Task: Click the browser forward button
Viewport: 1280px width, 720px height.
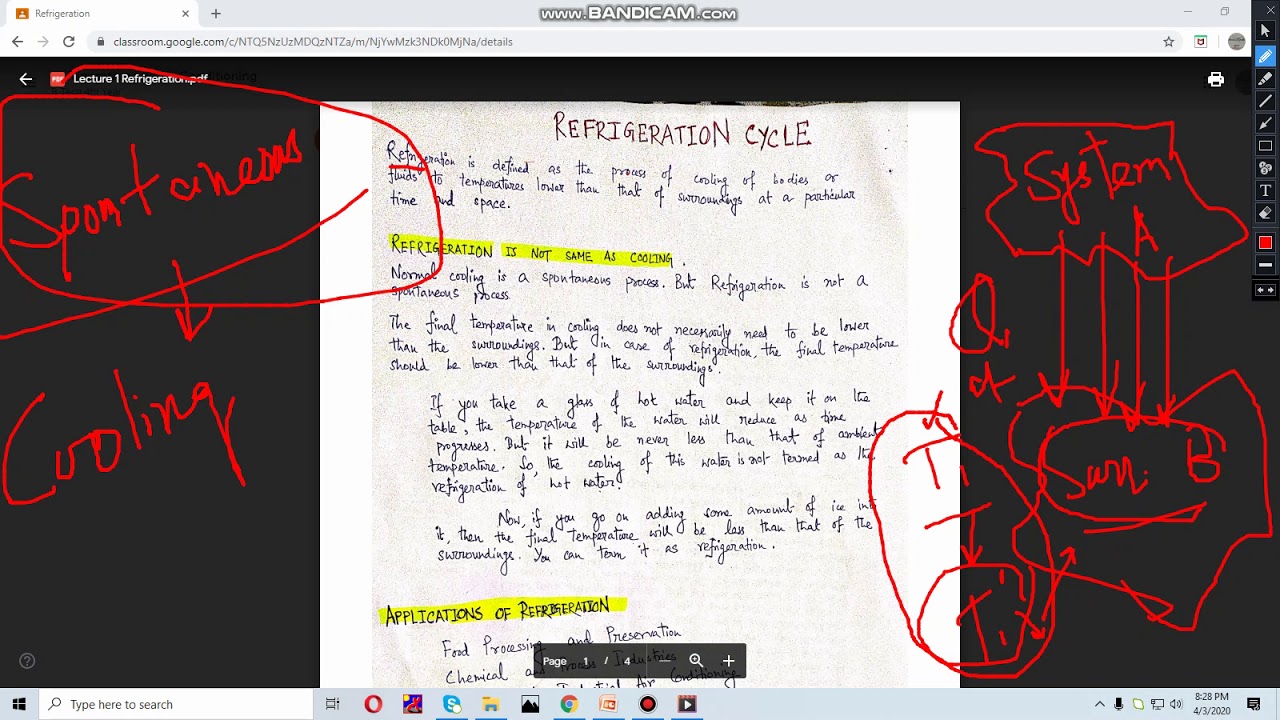Action: [x=42, y=41]
